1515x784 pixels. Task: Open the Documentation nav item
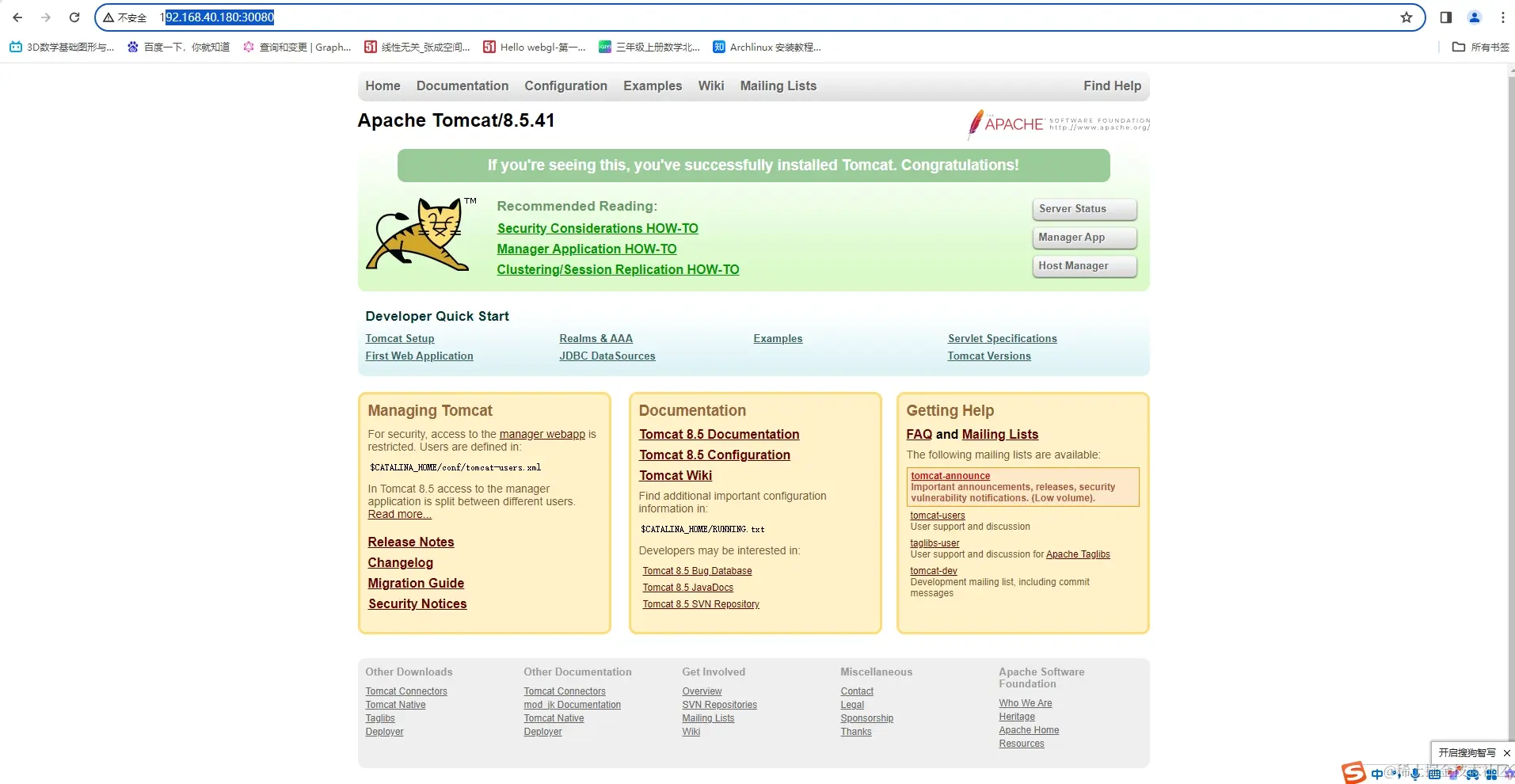pos(462,86)
